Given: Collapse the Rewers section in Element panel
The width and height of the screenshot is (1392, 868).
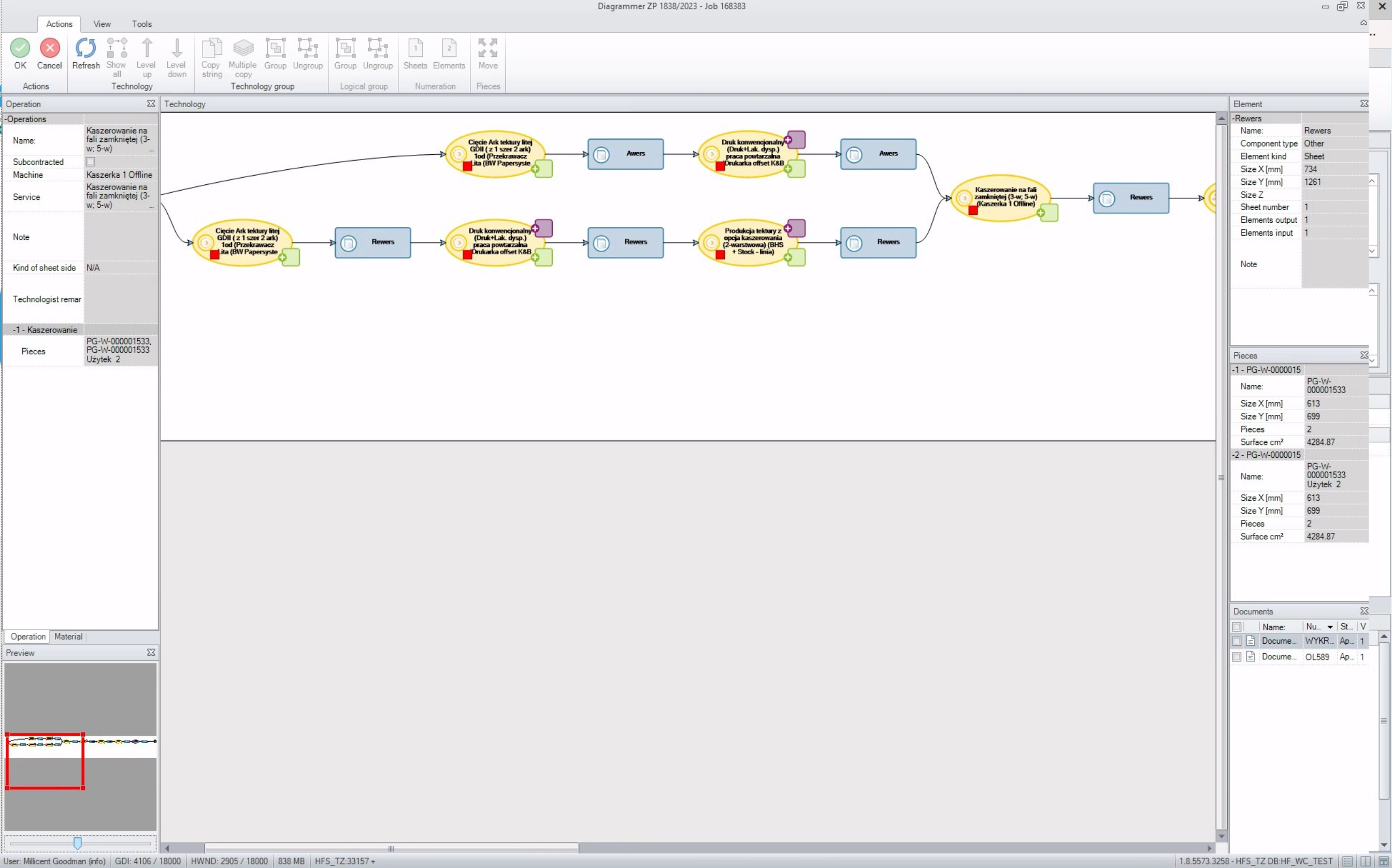Looking at the screenshot, I should tap(1235, 118).
